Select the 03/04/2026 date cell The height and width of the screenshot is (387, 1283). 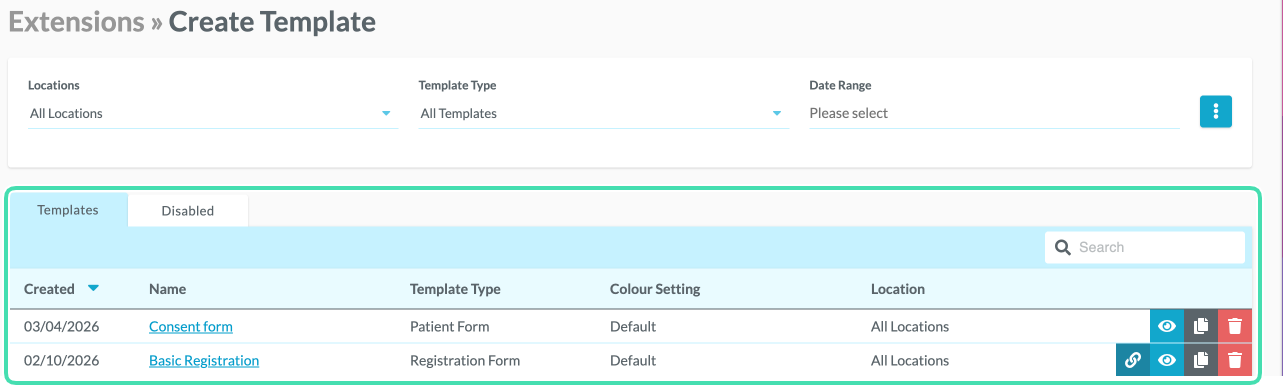pos(61,326)
